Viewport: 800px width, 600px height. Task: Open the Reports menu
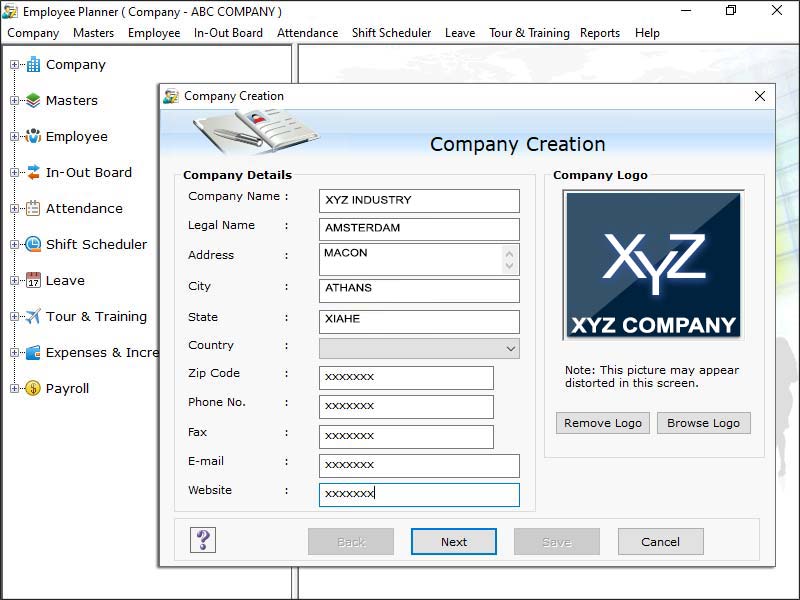600,32
